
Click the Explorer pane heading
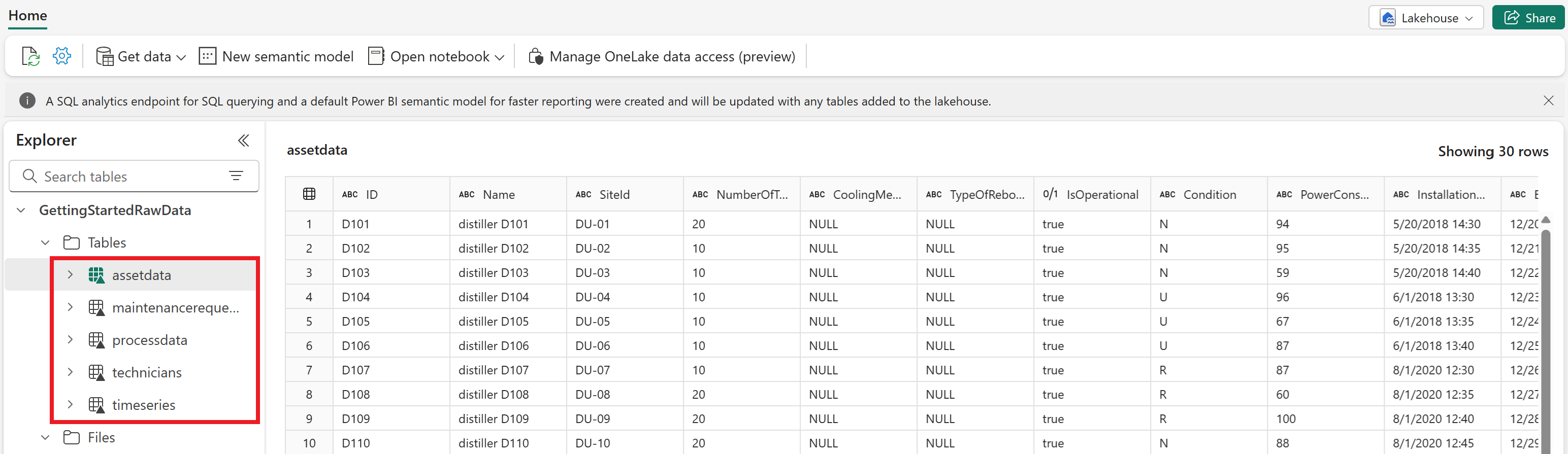46,141
